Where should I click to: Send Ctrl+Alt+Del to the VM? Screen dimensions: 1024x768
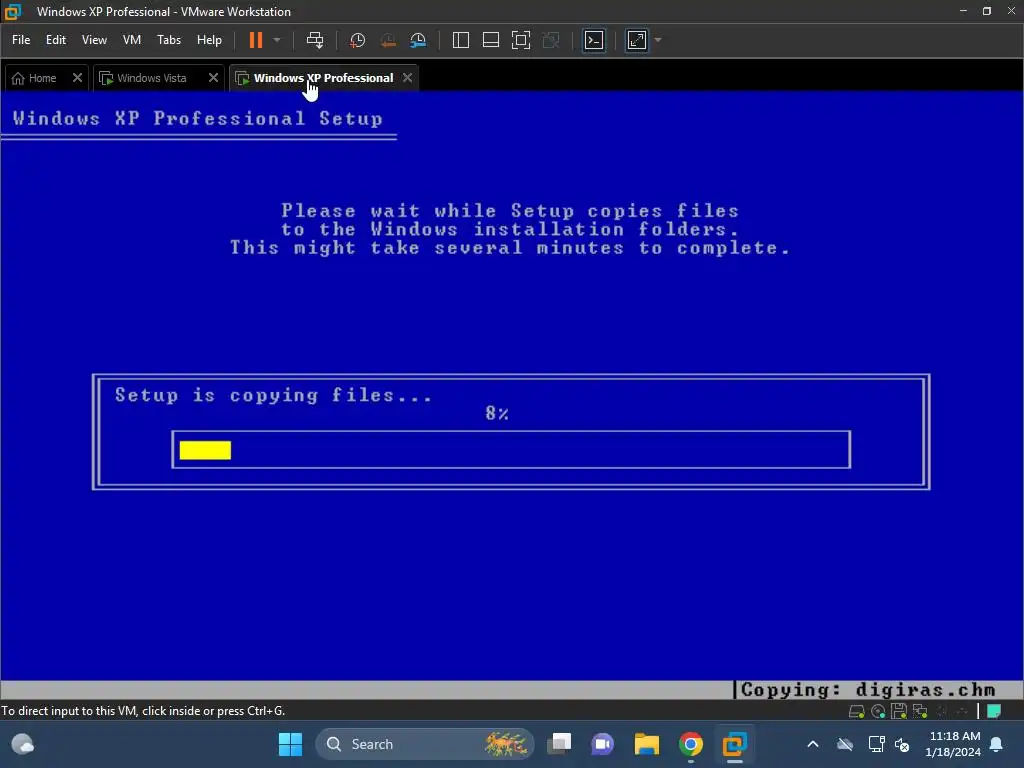315,40
